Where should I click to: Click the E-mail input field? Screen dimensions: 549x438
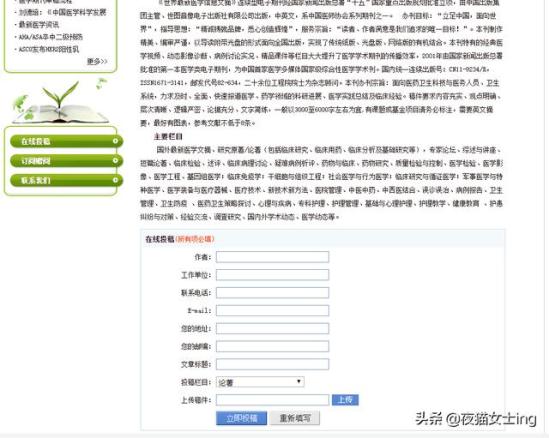click(272, 311)
